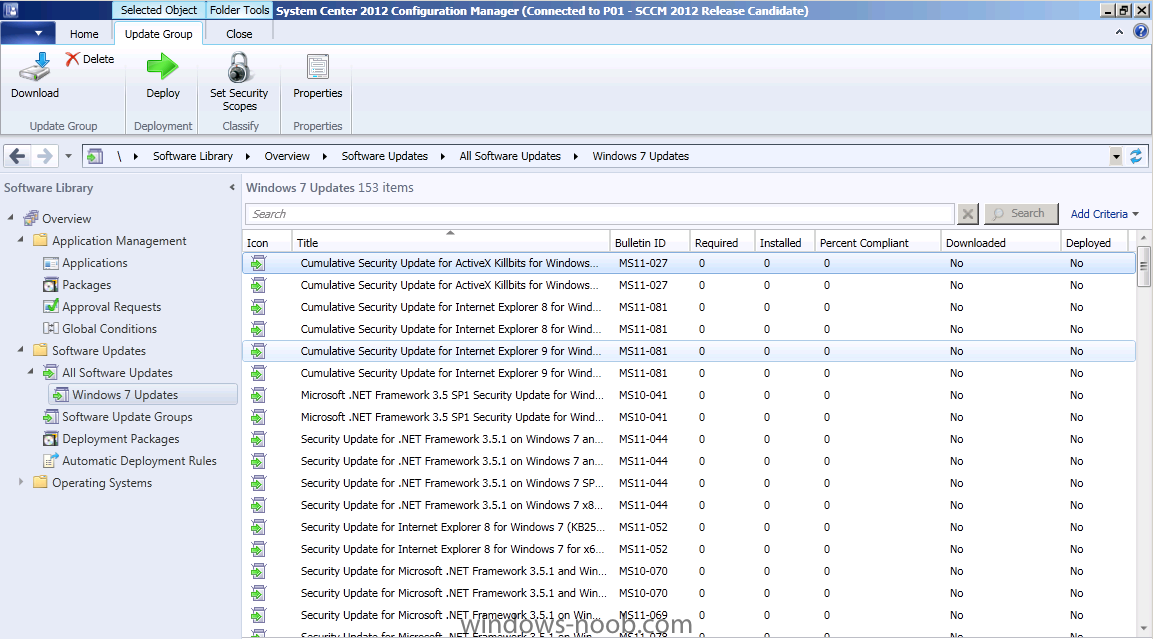Select Internet Explorer 9 highlighted update row
This screenshot has width=1153, height=639.
click(689, 351)
